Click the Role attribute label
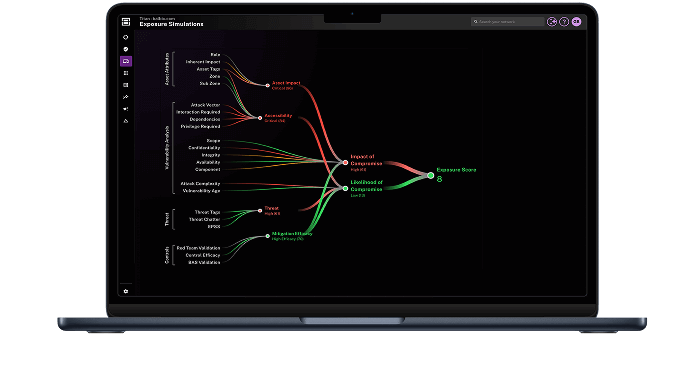 tap(215, 55)
